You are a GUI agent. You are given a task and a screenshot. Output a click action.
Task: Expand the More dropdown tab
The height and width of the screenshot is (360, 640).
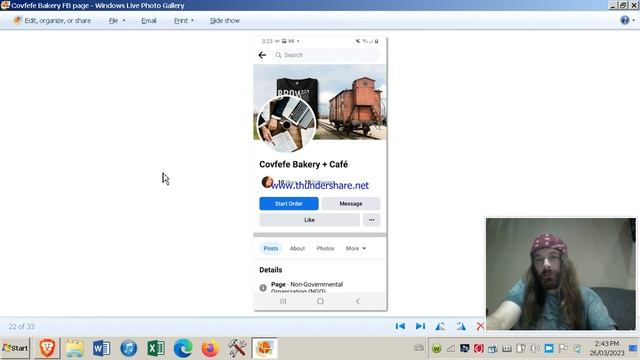click(356, 248)
